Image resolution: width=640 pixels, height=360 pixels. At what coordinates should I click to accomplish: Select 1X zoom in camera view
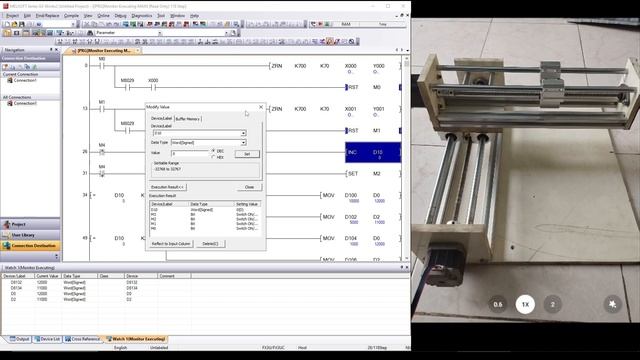(525, 304)
